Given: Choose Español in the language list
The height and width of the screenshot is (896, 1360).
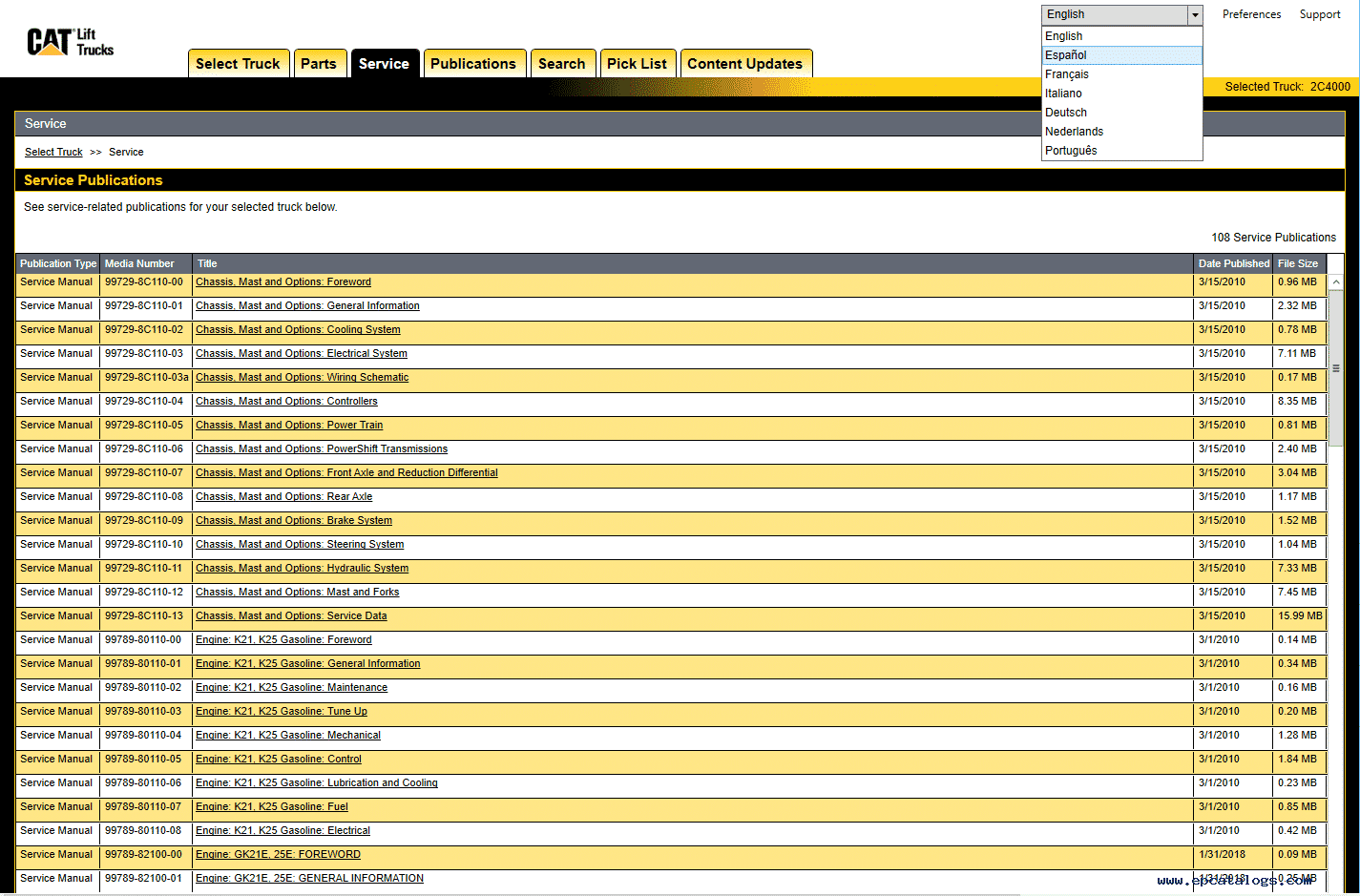Looking at the screenshot, I should click(x=1121, y=55).
